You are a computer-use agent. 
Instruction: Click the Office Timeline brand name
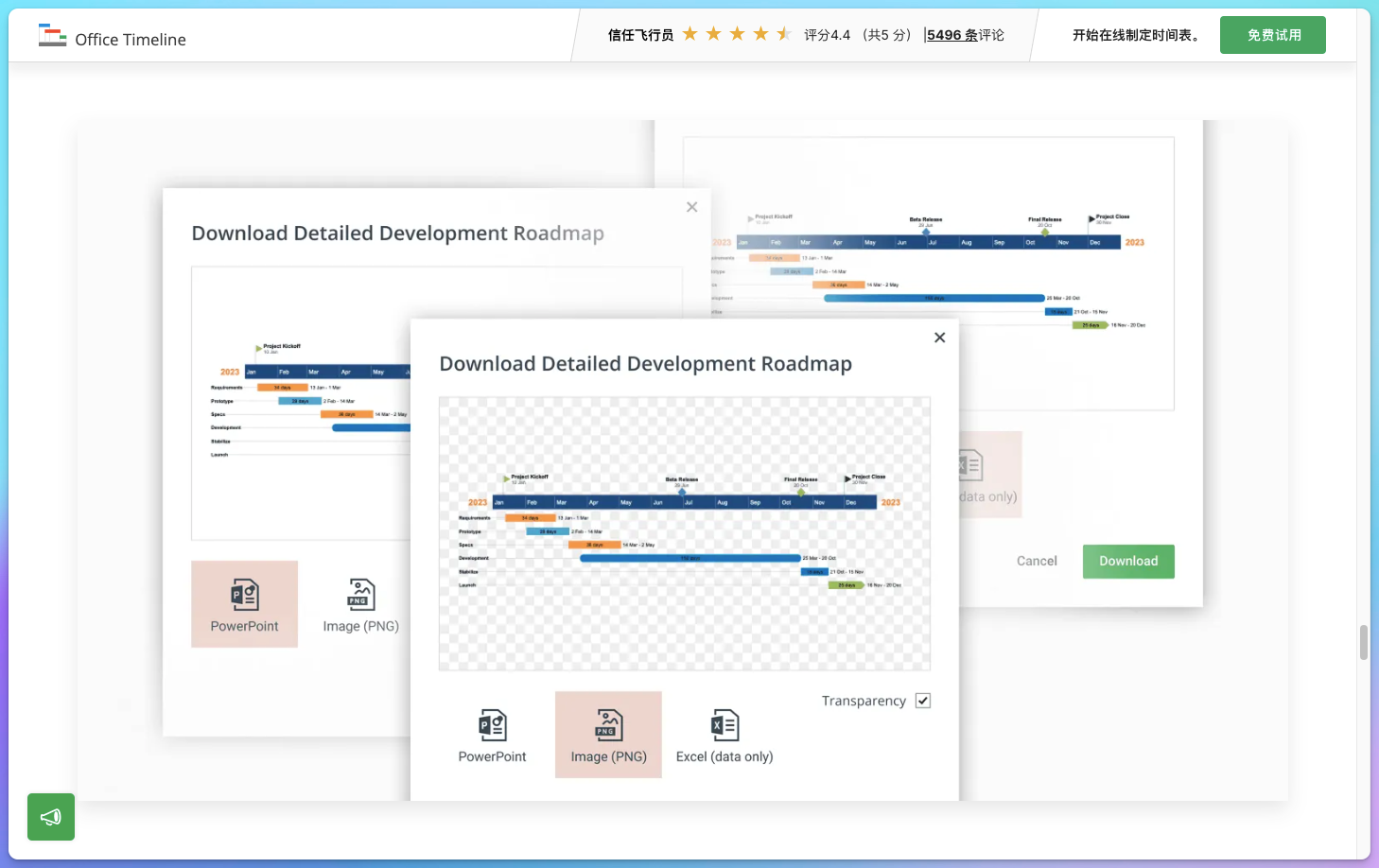pos(131,40)
